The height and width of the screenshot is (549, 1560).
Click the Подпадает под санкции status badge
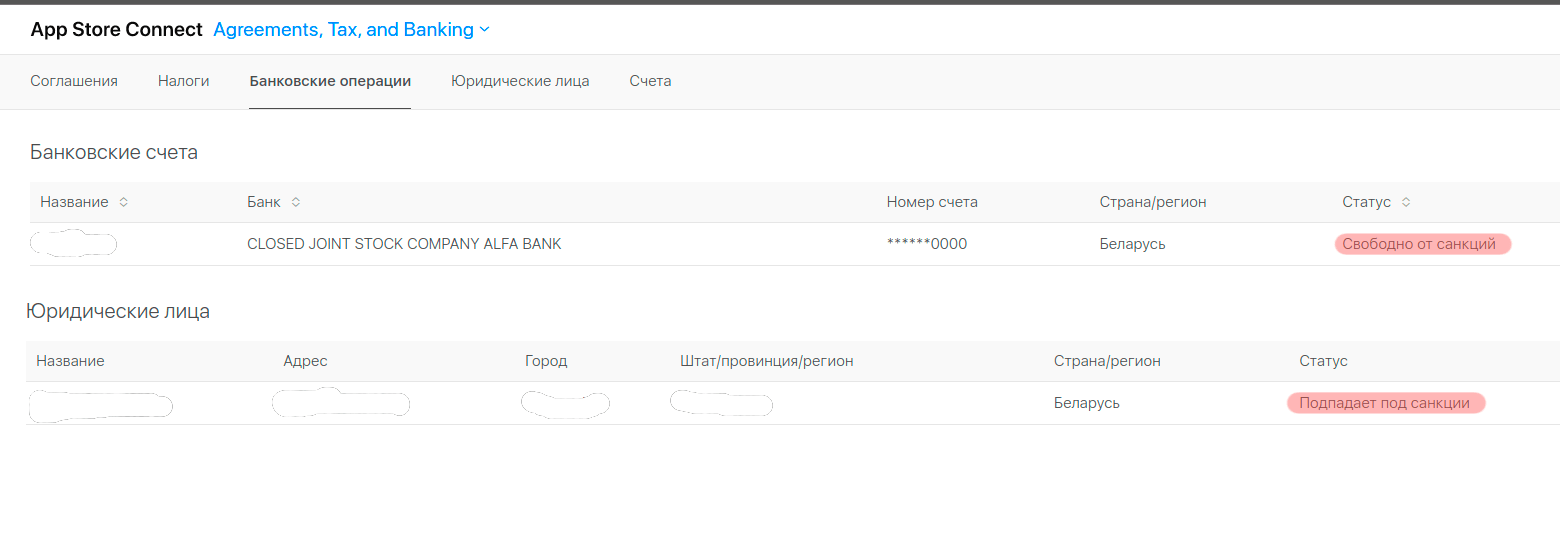tap(1385, 403)
